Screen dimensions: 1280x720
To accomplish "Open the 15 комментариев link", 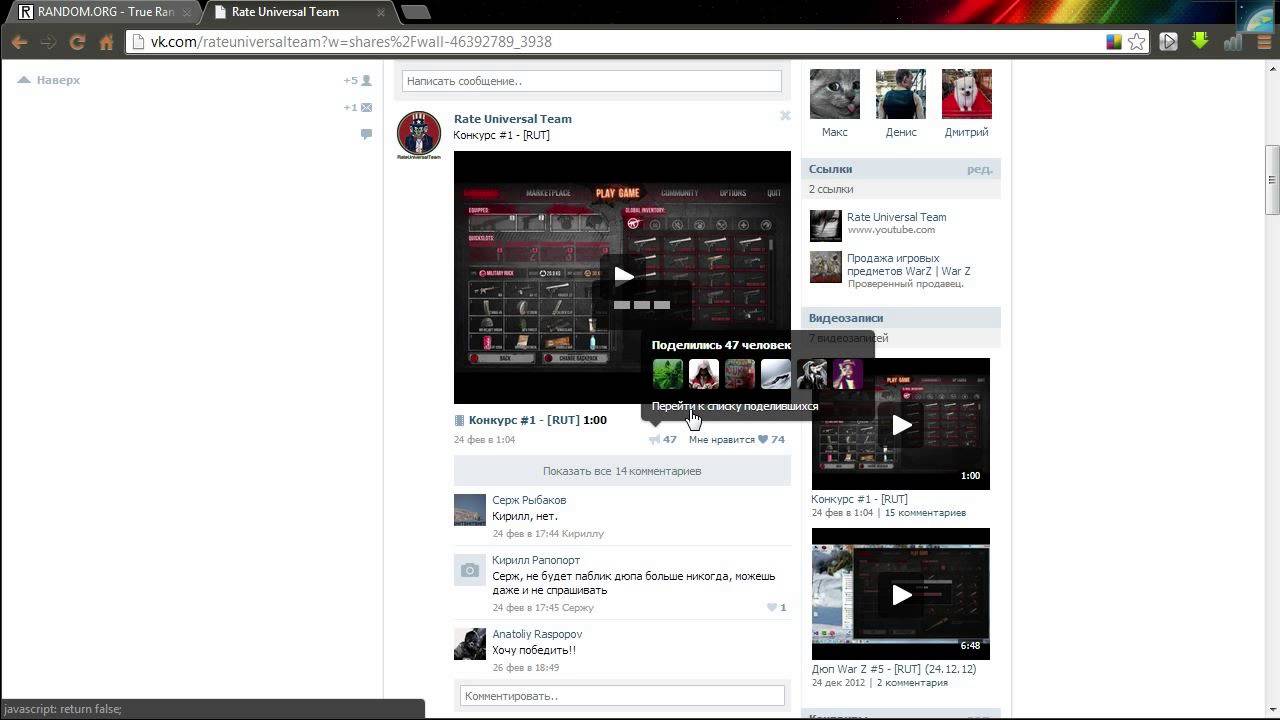I will pos(925,513).
